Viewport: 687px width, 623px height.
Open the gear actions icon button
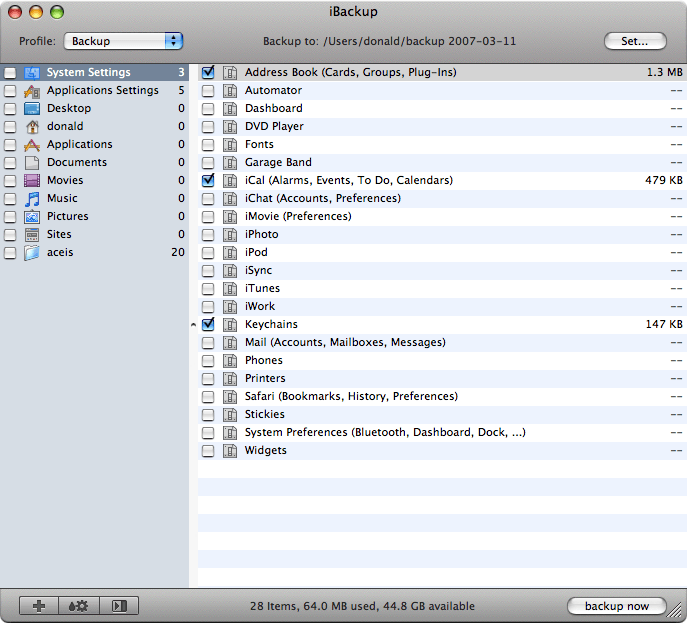pyautogui.click(x=79, y=606)
